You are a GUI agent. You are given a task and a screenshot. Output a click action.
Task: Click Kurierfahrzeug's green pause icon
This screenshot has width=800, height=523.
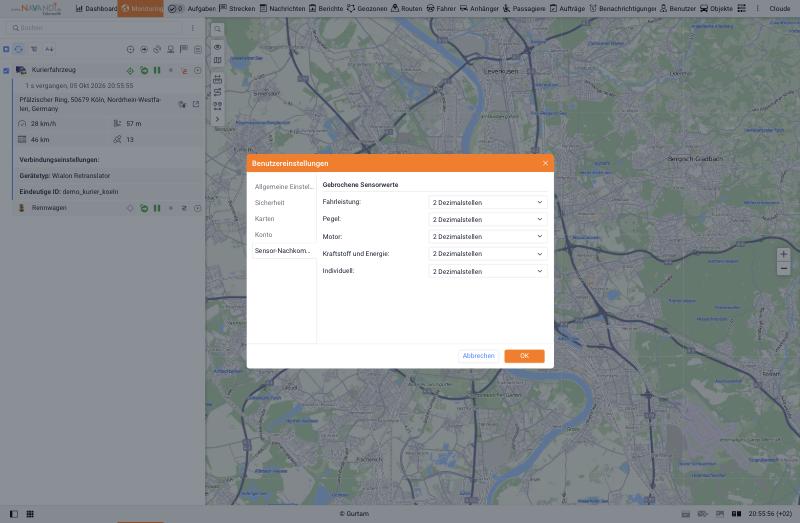click(157, 70)
